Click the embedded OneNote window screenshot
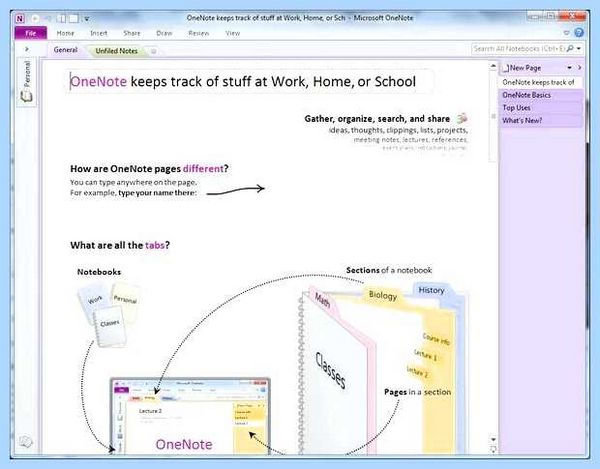600x469 pixels. pyautogui.click(x=190, y=416)
